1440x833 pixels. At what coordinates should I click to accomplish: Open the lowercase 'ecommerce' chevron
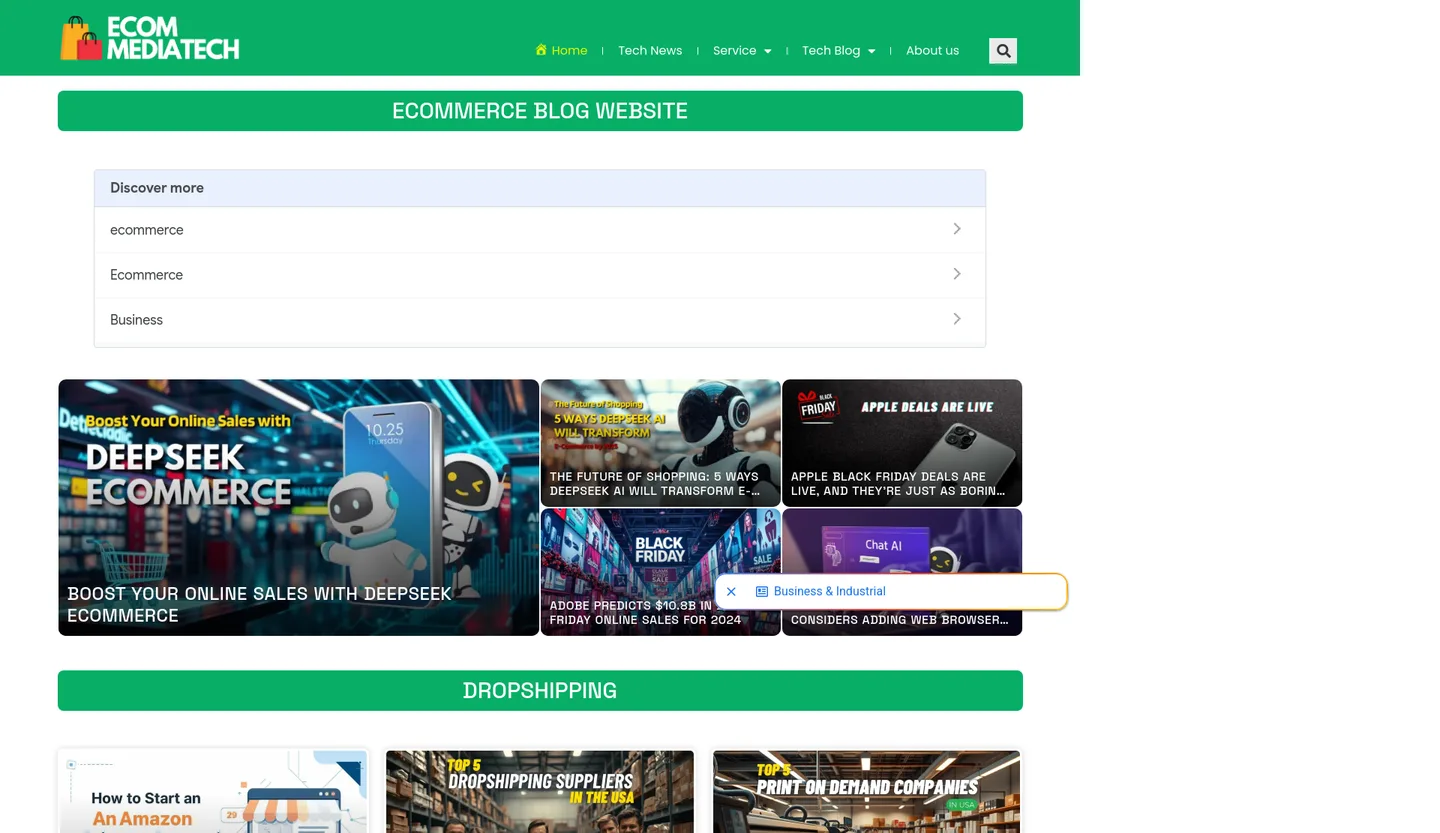click(x=957, y=229)
